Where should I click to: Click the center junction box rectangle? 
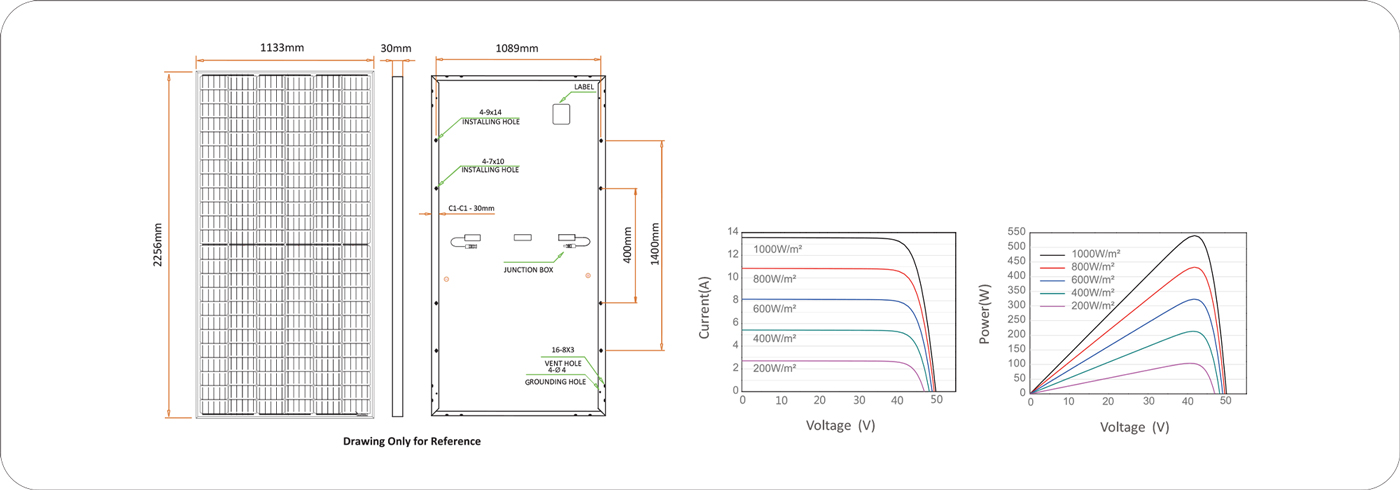[x=523, y=238]
